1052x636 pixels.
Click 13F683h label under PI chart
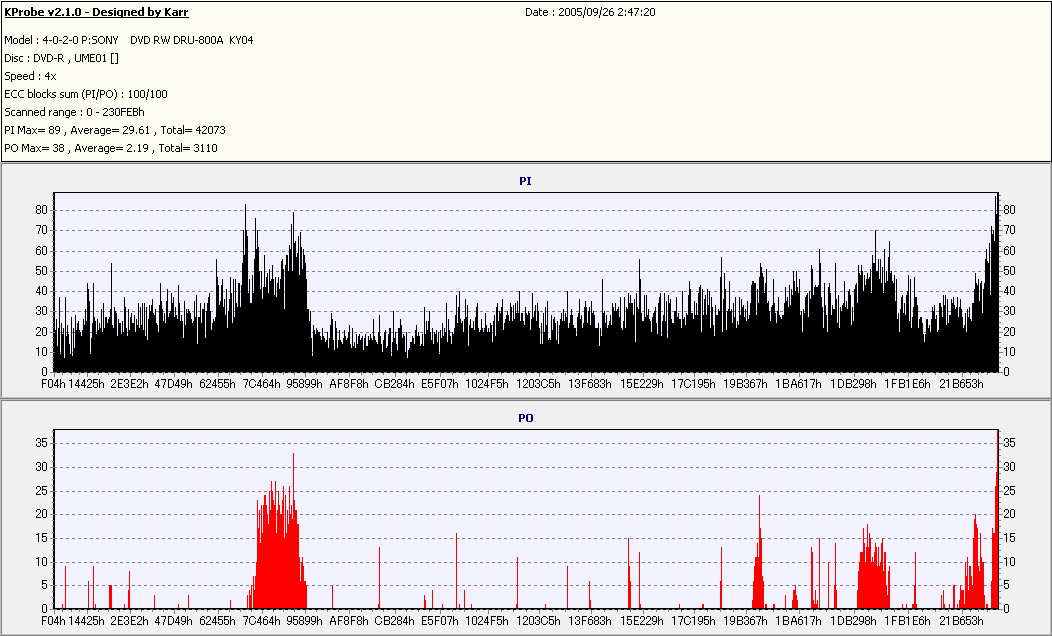tap(590, 384)
